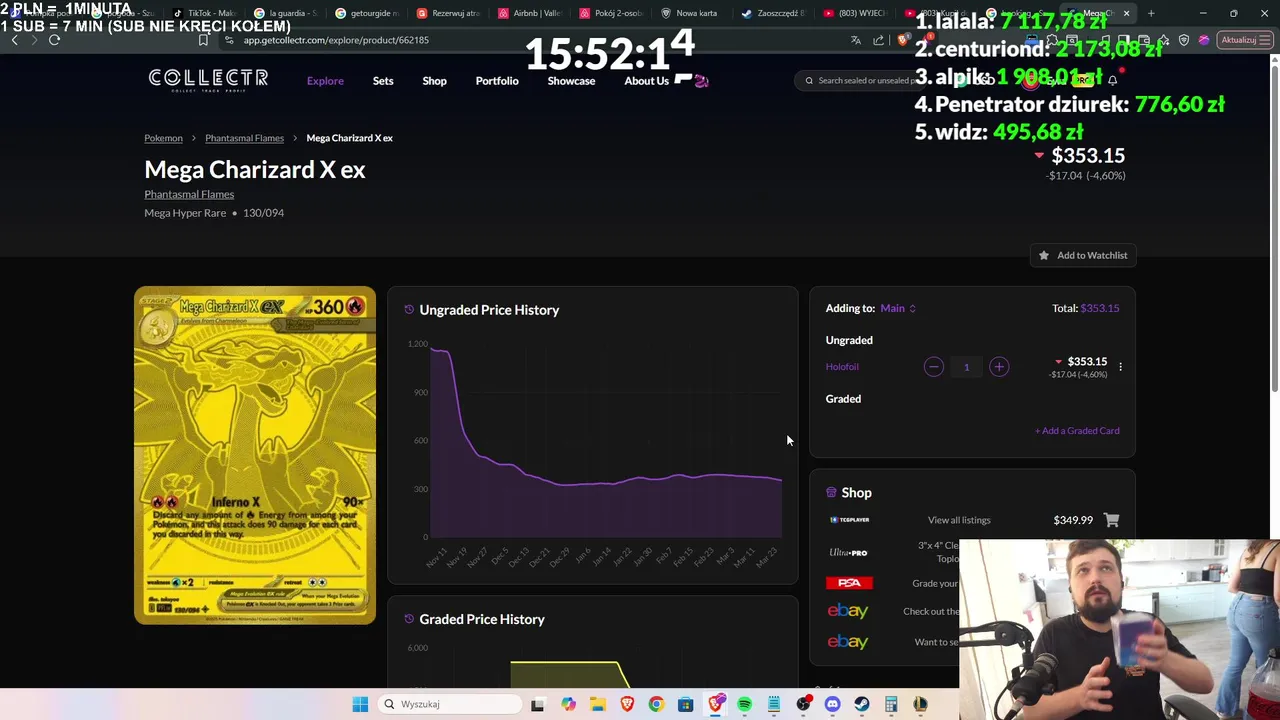Reload the page with browser refresh button
The image size is (1280, 720).
[x=54, y=40]
